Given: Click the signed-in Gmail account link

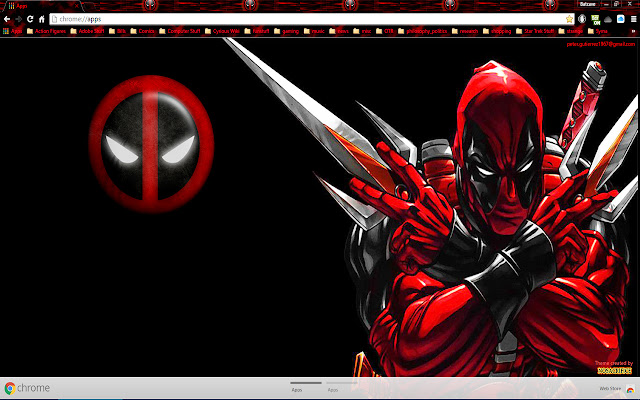Looking at the screenshot, I should pos(601,44).
